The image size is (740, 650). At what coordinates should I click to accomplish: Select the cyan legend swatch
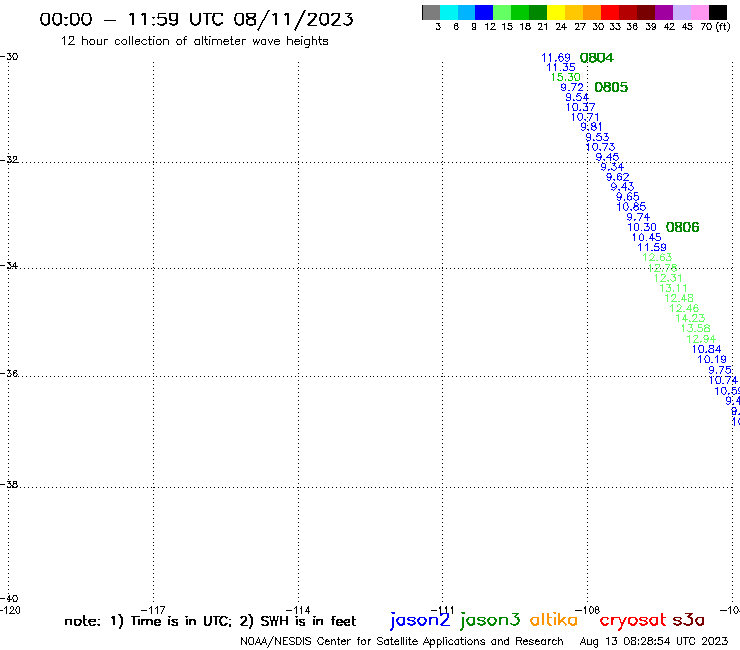point(449,12)
